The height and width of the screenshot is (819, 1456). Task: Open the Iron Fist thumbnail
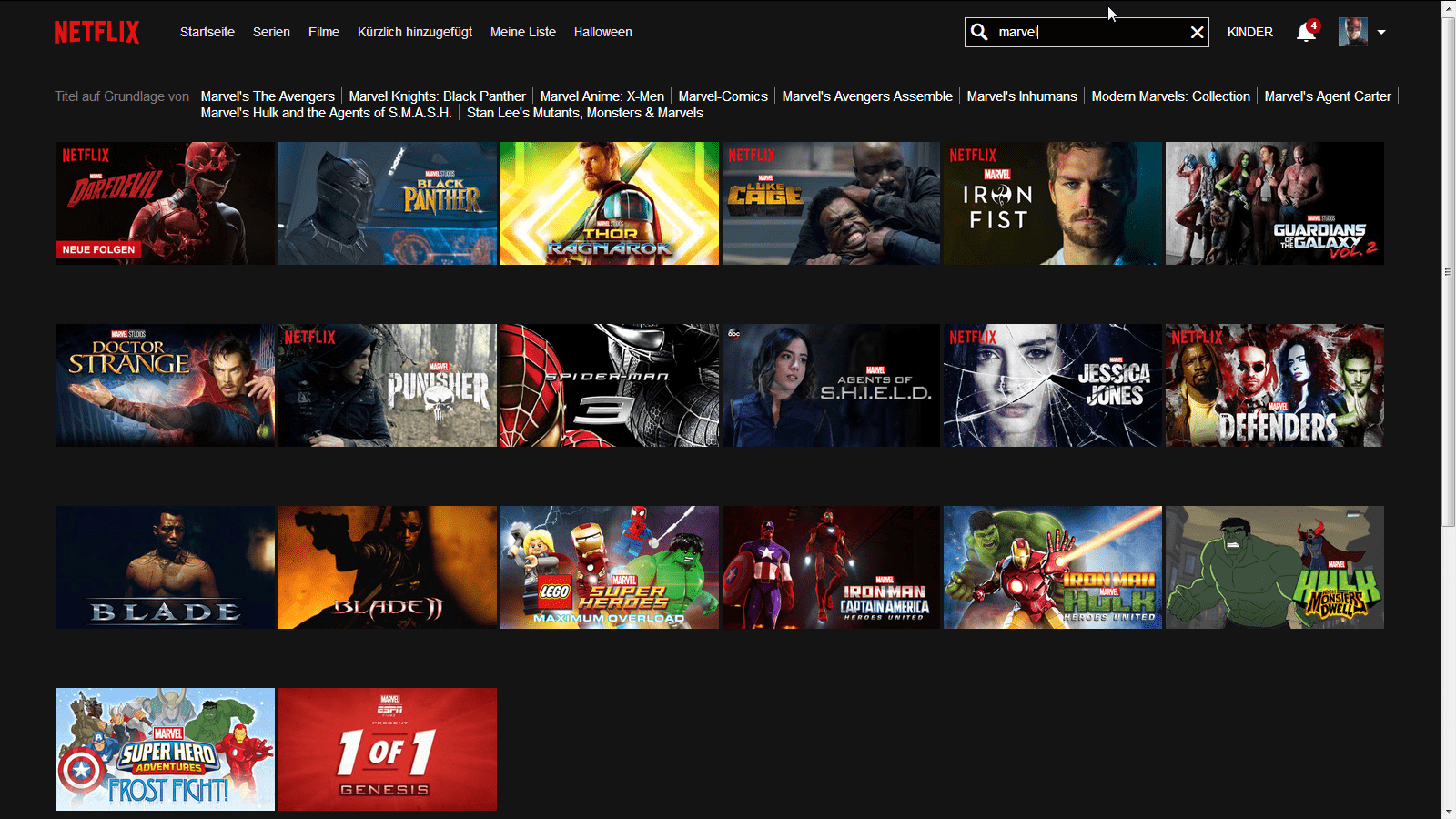pyautogui.click(x=1053, y=203)
